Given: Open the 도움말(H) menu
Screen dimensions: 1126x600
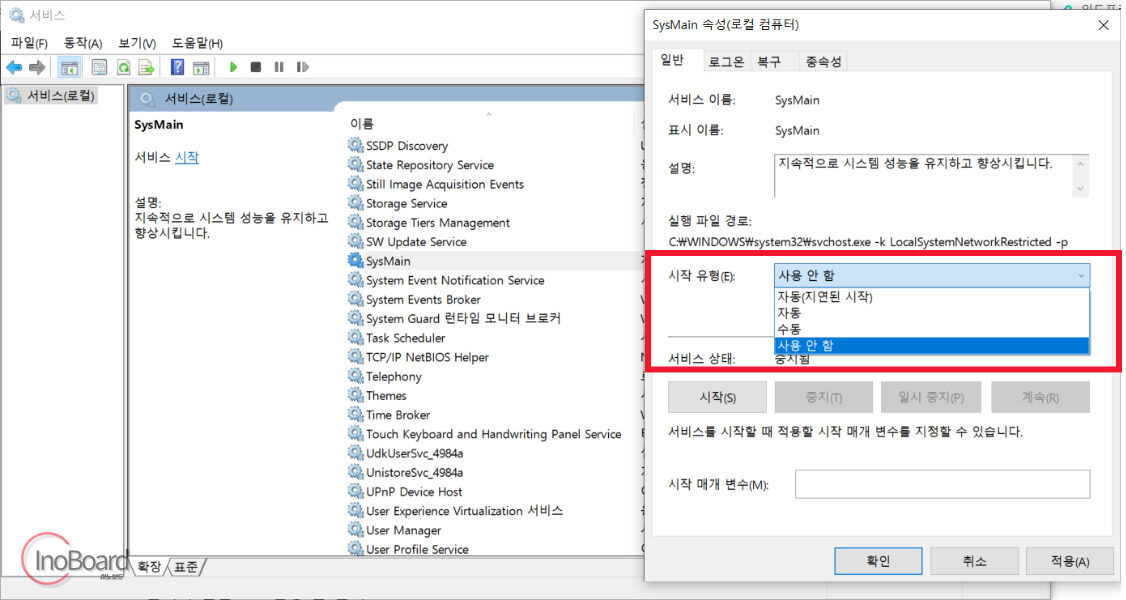Looking at the screenshot, I should 197,43.
